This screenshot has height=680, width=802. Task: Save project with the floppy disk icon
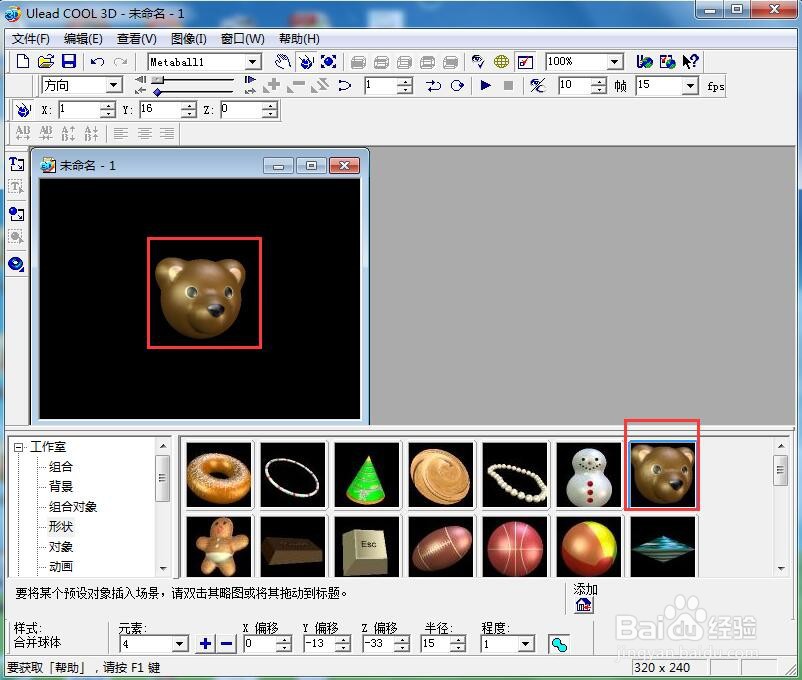point(69,61)
